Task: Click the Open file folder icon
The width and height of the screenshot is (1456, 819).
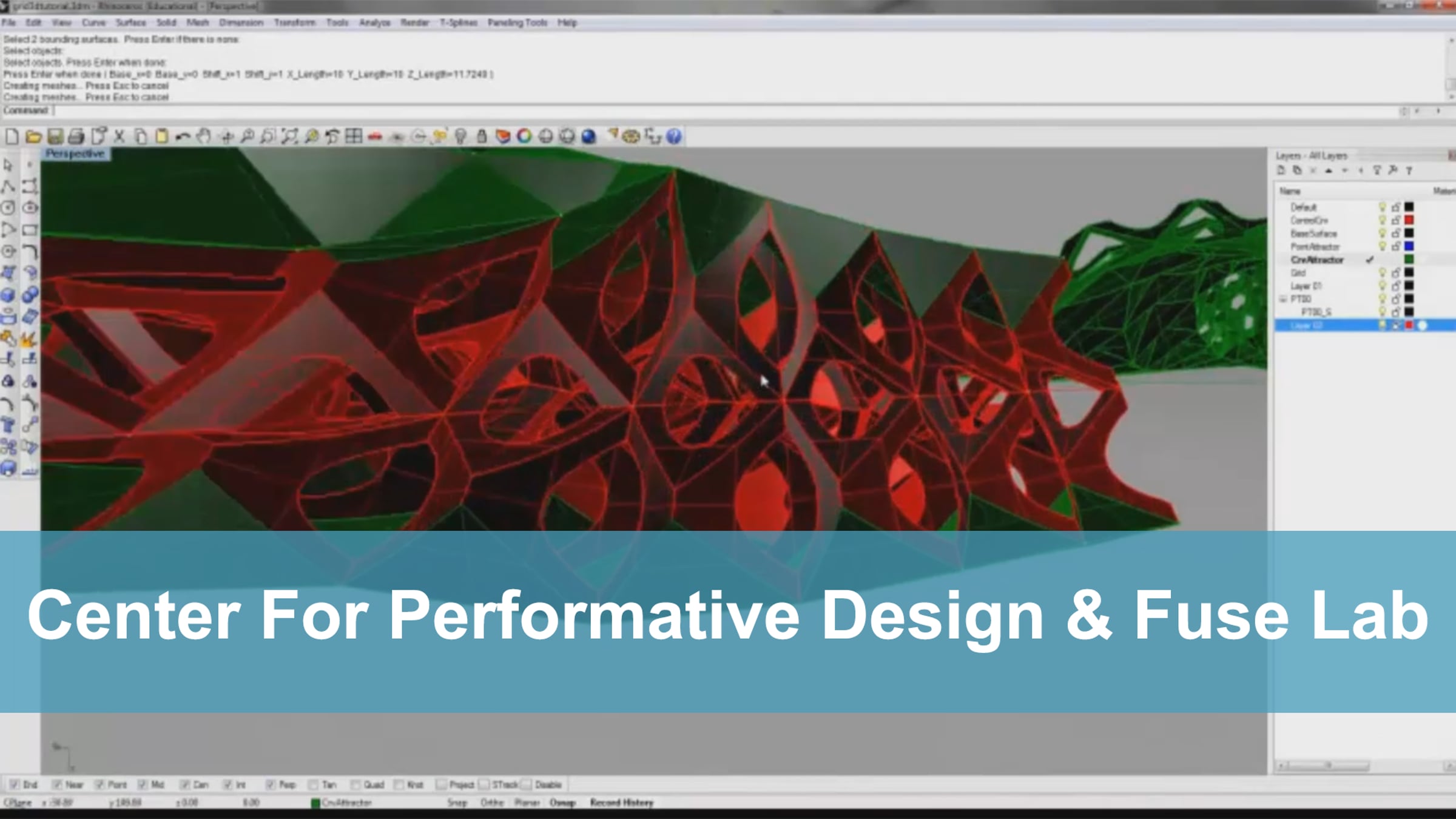Action: (x=33, y=136)
